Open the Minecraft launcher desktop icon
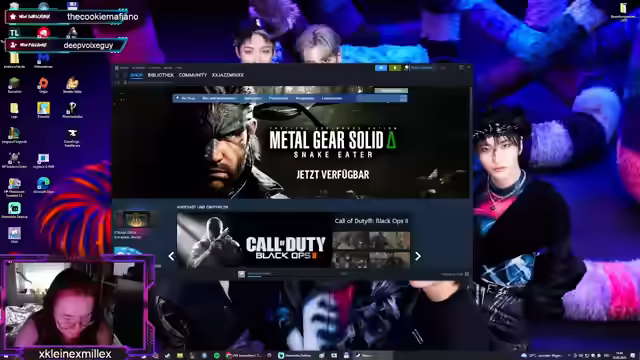This screenshot has height=360, width=640. [14, 84]
